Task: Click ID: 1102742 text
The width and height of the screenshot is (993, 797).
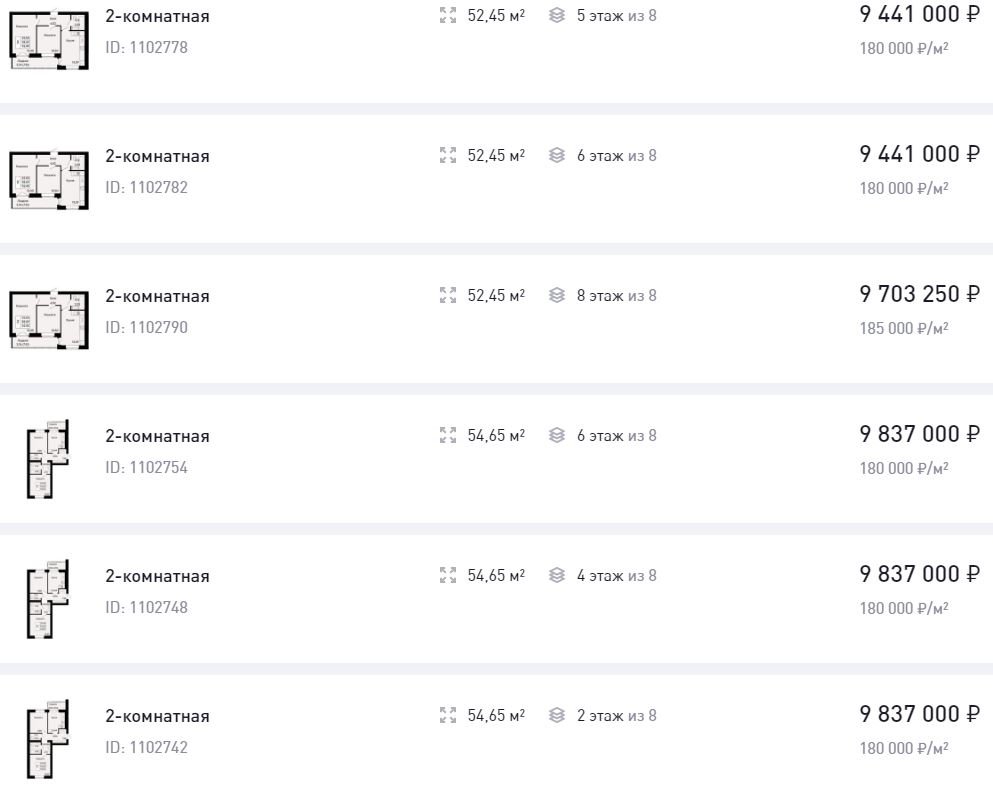Action: coord(146,747)
